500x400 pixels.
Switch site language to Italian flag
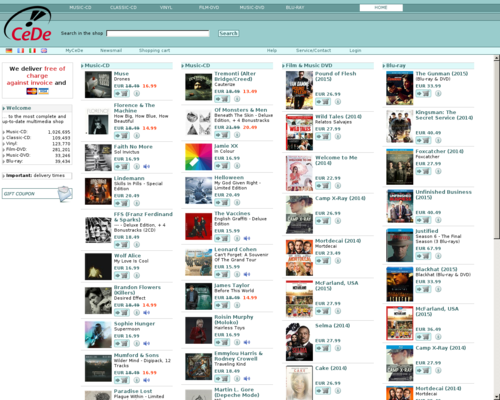tap(32, 51)
